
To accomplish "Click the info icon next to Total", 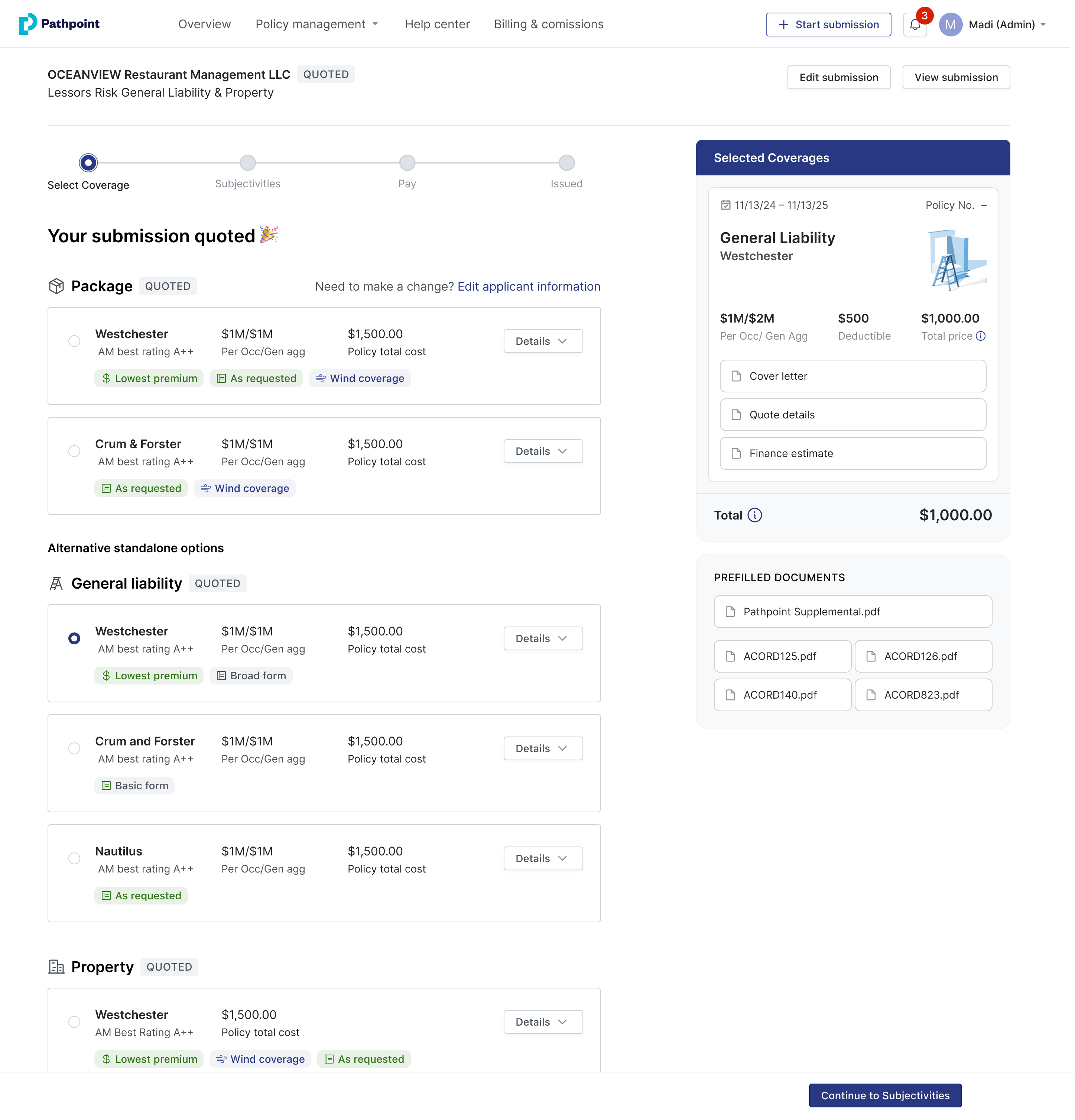I will pyautogui.click(x=754, y=515).
